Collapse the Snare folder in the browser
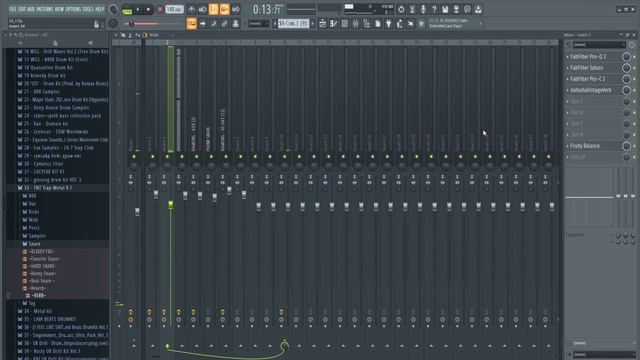 [x=34, y=244]
